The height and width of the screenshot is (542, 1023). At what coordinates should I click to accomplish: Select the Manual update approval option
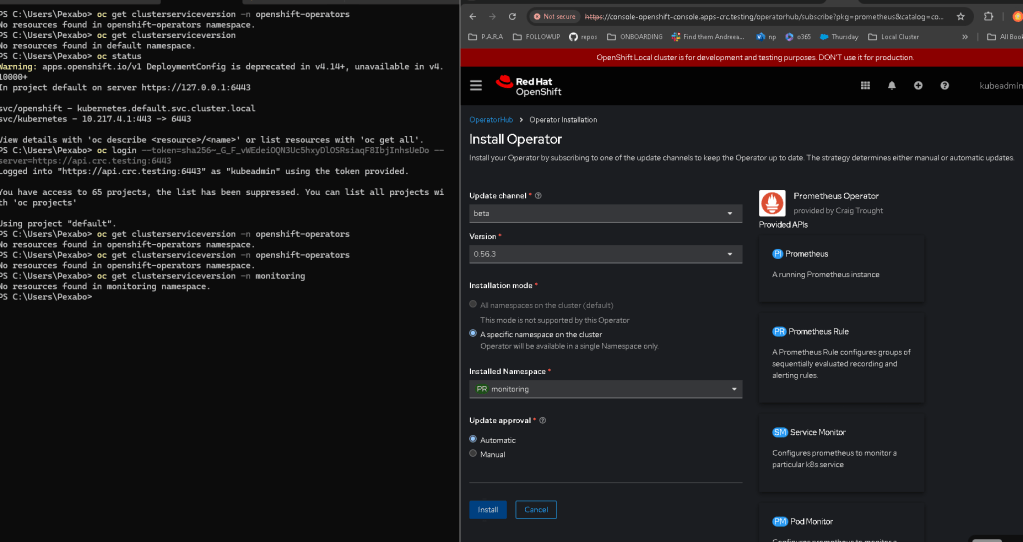click(x=473, y=453)
